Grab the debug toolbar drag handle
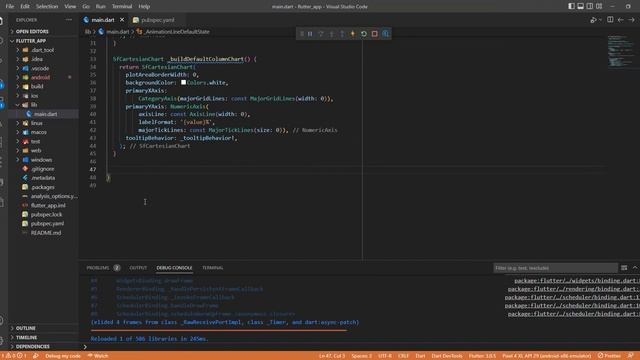 tap(302, 34)
